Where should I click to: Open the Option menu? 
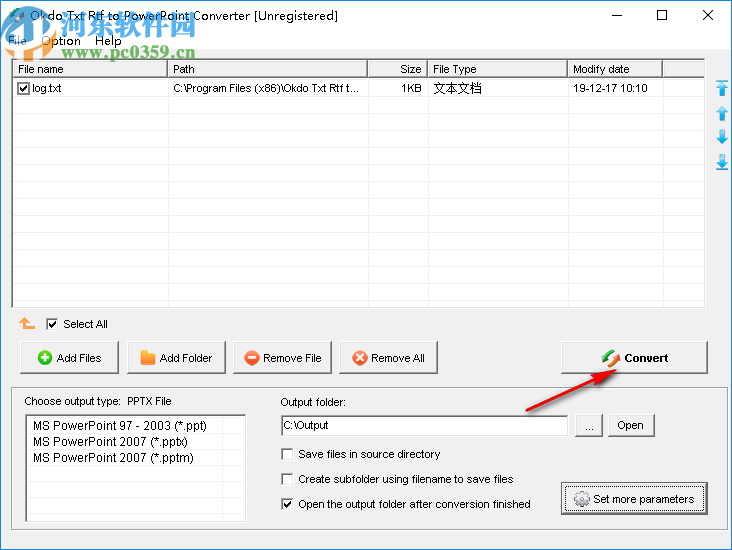(x=61, y=41)
